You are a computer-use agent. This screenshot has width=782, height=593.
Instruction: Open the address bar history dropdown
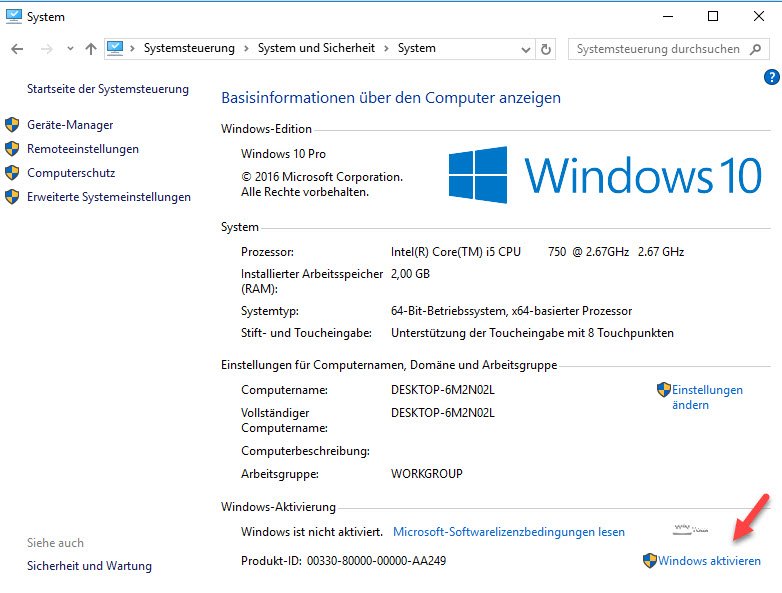pos(526,49)
